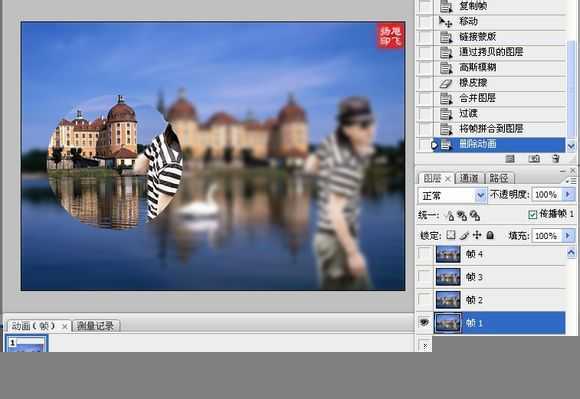The image size is (580, 399).
Task: Hide layer 帧 1 with its eye icon
Action: 424,322
